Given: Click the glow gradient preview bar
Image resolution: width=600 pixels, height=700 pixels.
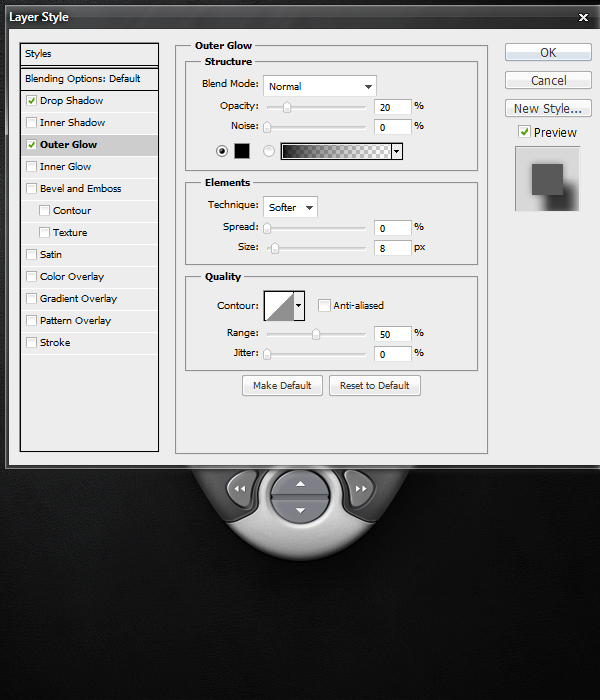Looking at the screenshot, I should pos(336,151).
